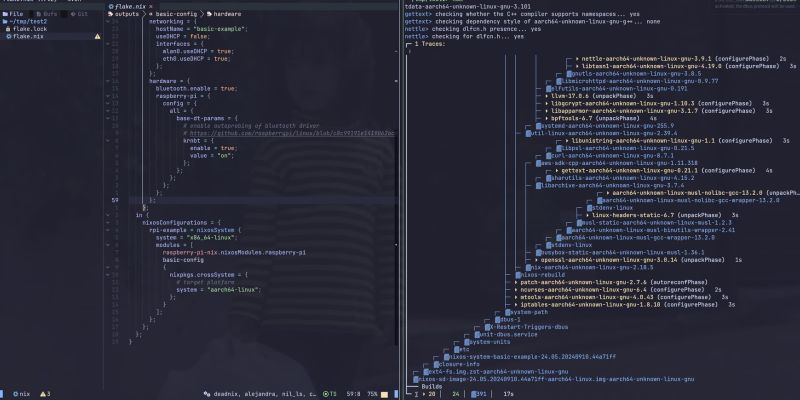Fold the modules list using gutter arrow

pyautogui.click(x=108, y=245)
